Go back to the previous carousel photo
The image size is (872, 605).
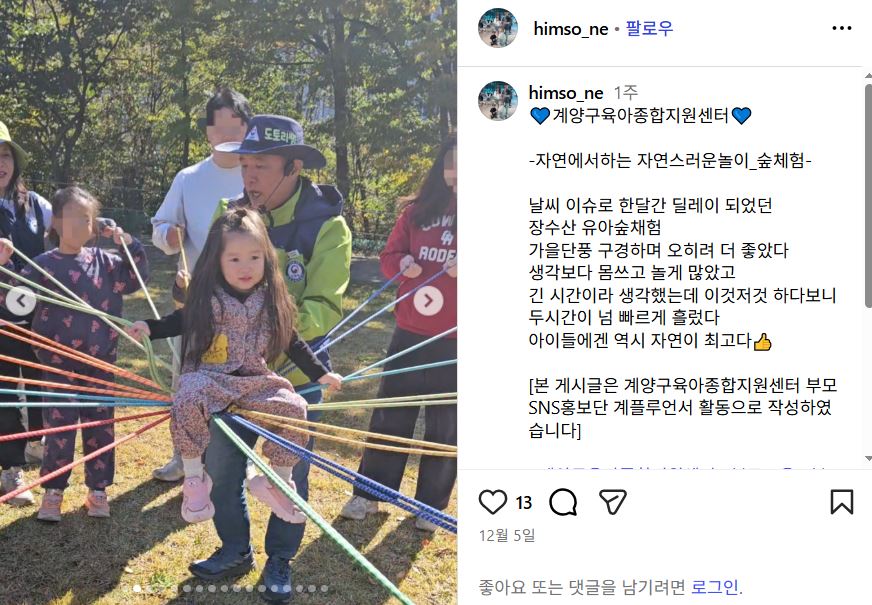[x=21, y=301]
